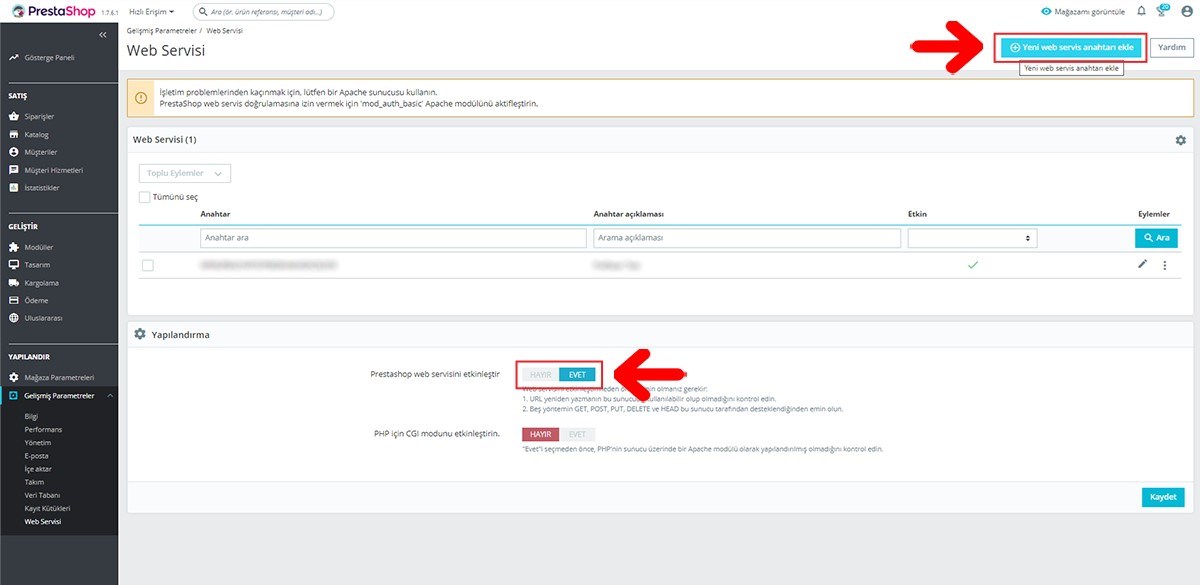Click the warning alert icon
This screenshot has width=1200, height=585.
click(141, 98)
